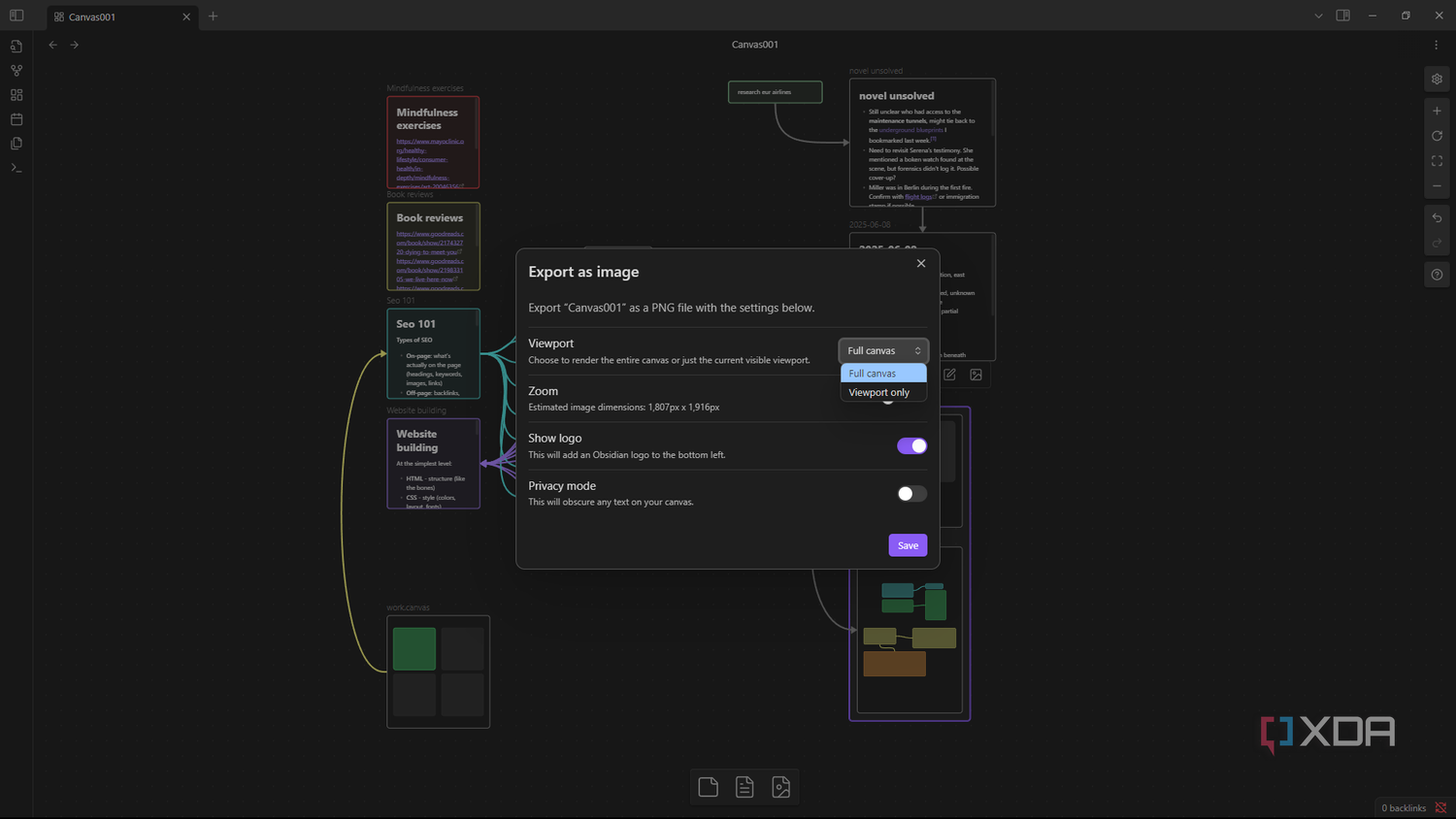The width and height of the screenshot is (1456, 819).
Task: Open canvas settings gear icon
Action: pos(1437,80)
